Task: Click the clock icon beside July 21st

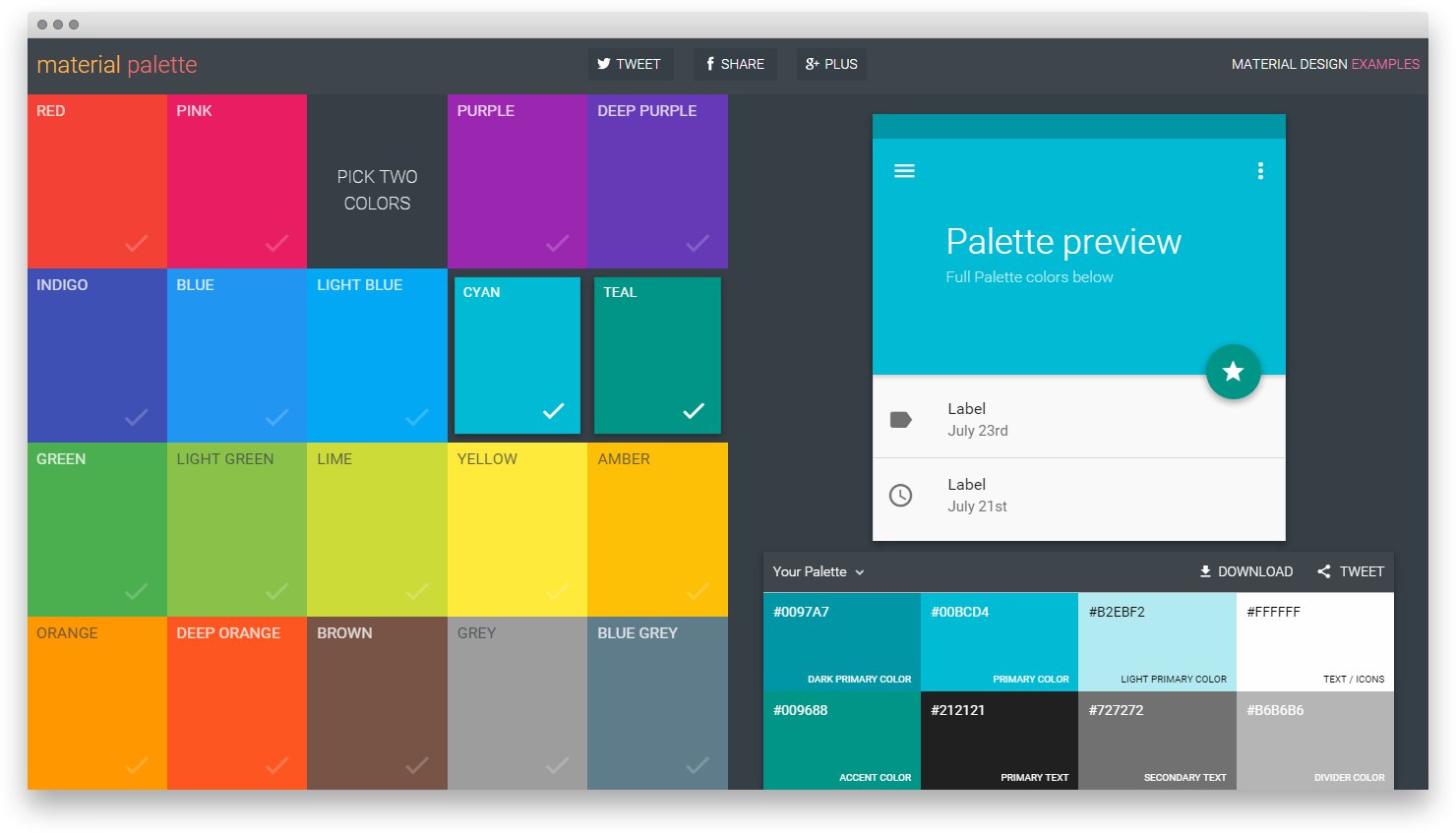Action: point(900,496)
